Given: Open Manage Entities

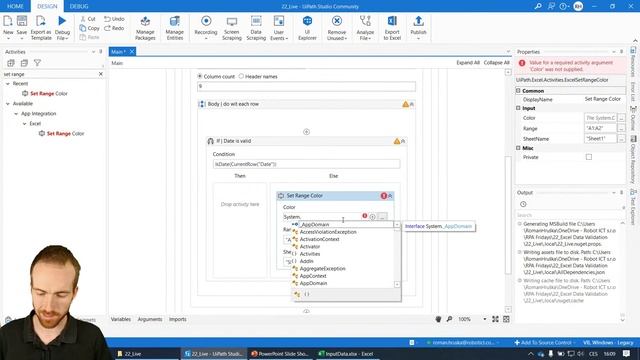Looking at the screenshot, I should click(x=175, y=27).
